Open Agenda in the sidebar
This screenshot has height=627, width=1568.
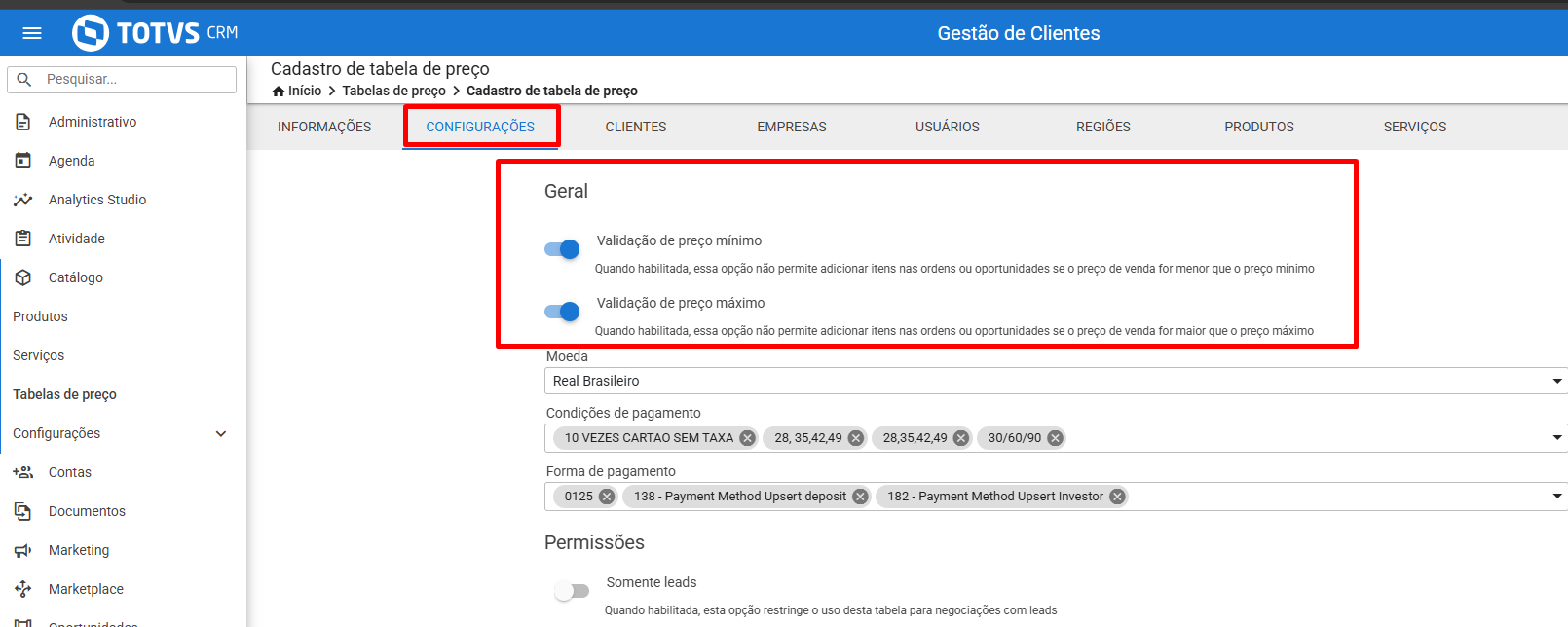coord(72,161)
